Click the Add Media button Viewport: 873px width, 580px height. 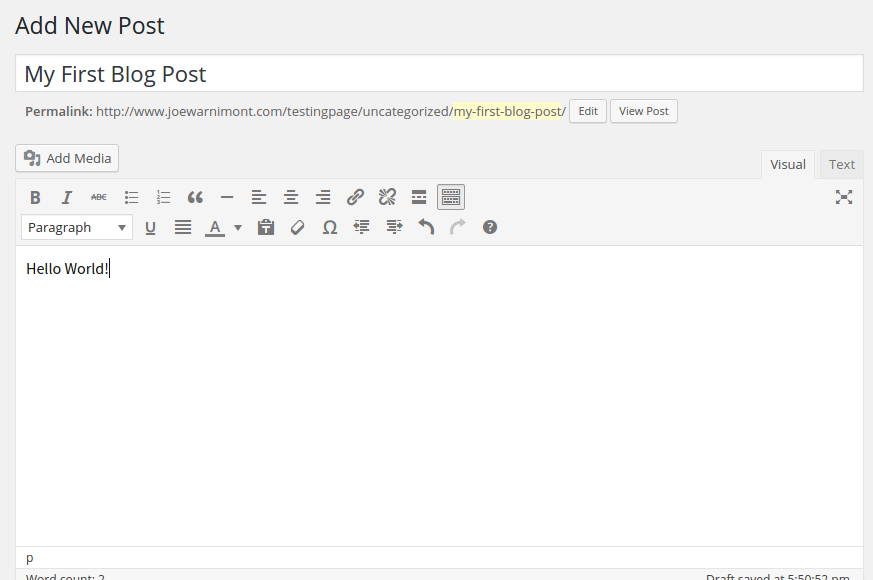[x=67, y=158]
